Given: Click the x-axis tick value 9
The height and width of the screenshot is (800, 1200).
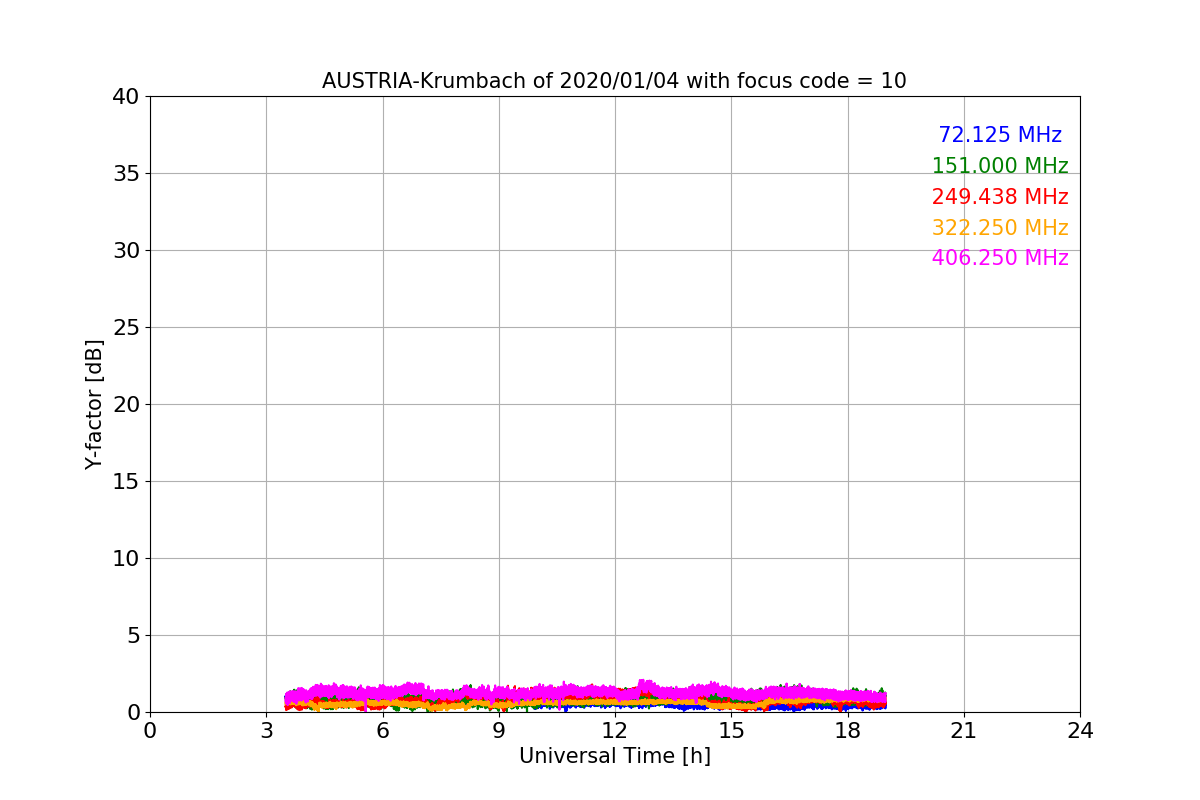Looking at the screenshot, I should [x=499, y=731].
